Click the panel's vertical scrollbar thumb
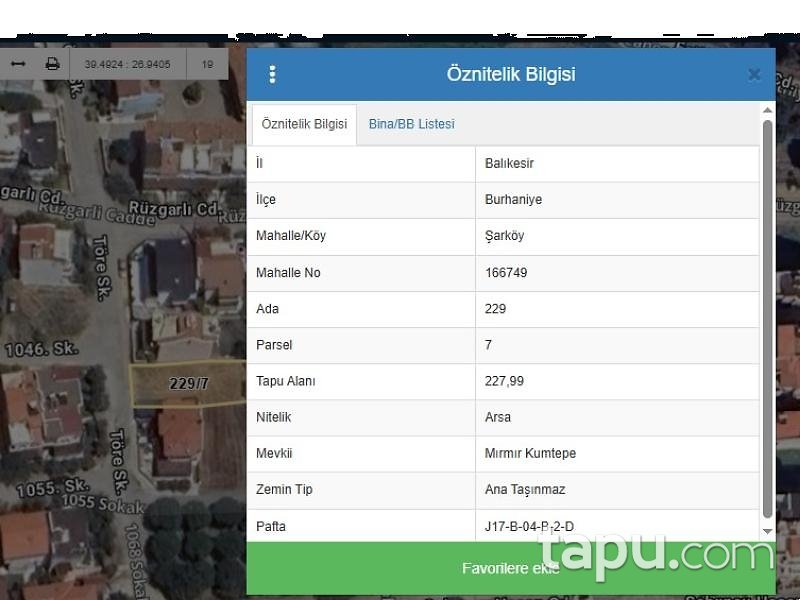 [x=767, y=319]
